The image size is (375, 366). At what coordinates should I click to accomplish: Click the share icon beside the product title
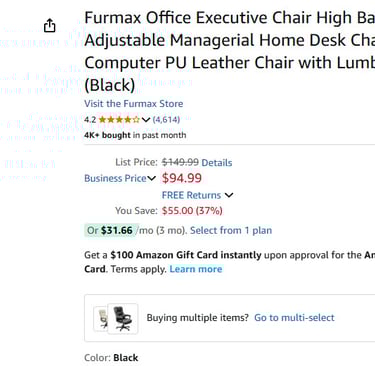click(x=50, y=26)
